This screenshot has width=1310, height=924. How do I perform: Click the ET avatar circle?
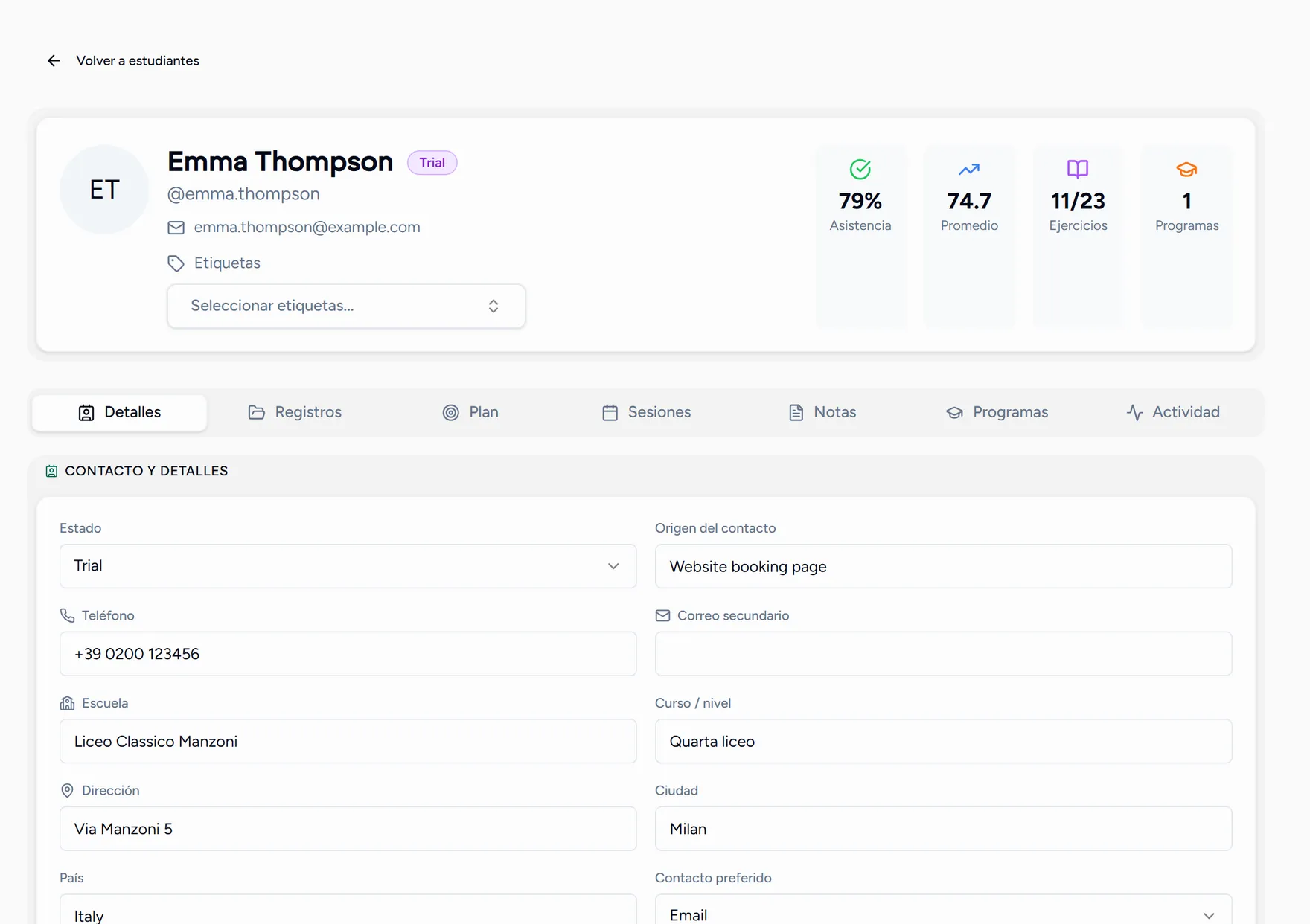point(104,190)
